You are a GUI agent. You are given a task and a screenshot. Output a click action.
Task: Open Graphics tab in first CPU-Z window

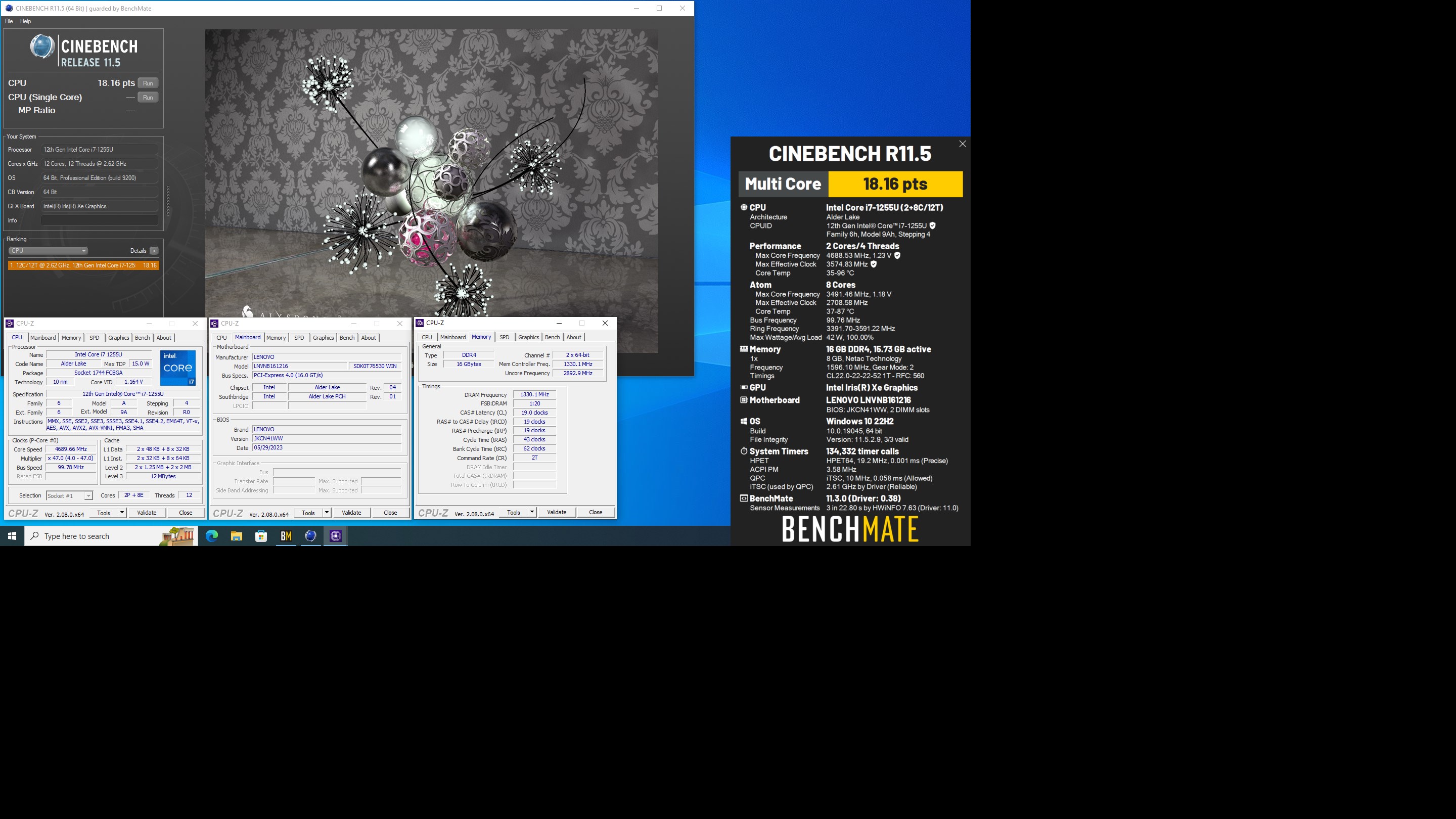(119, 338)
